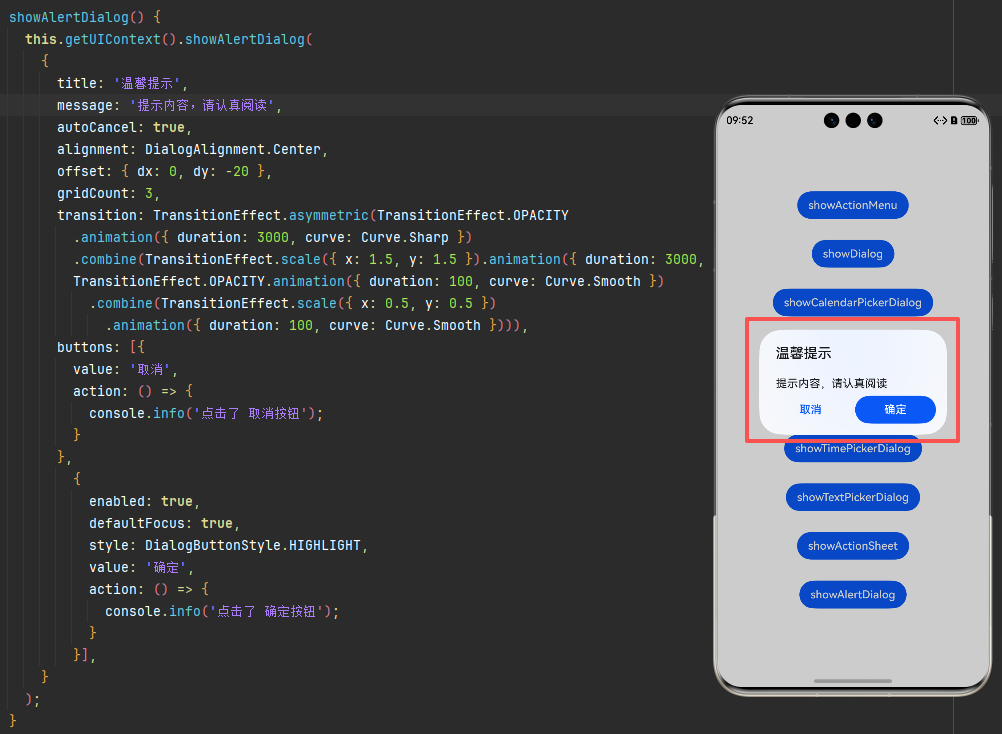1002x734 pixels.
Task: Tap the showDialog button
Action: (852, 254)
